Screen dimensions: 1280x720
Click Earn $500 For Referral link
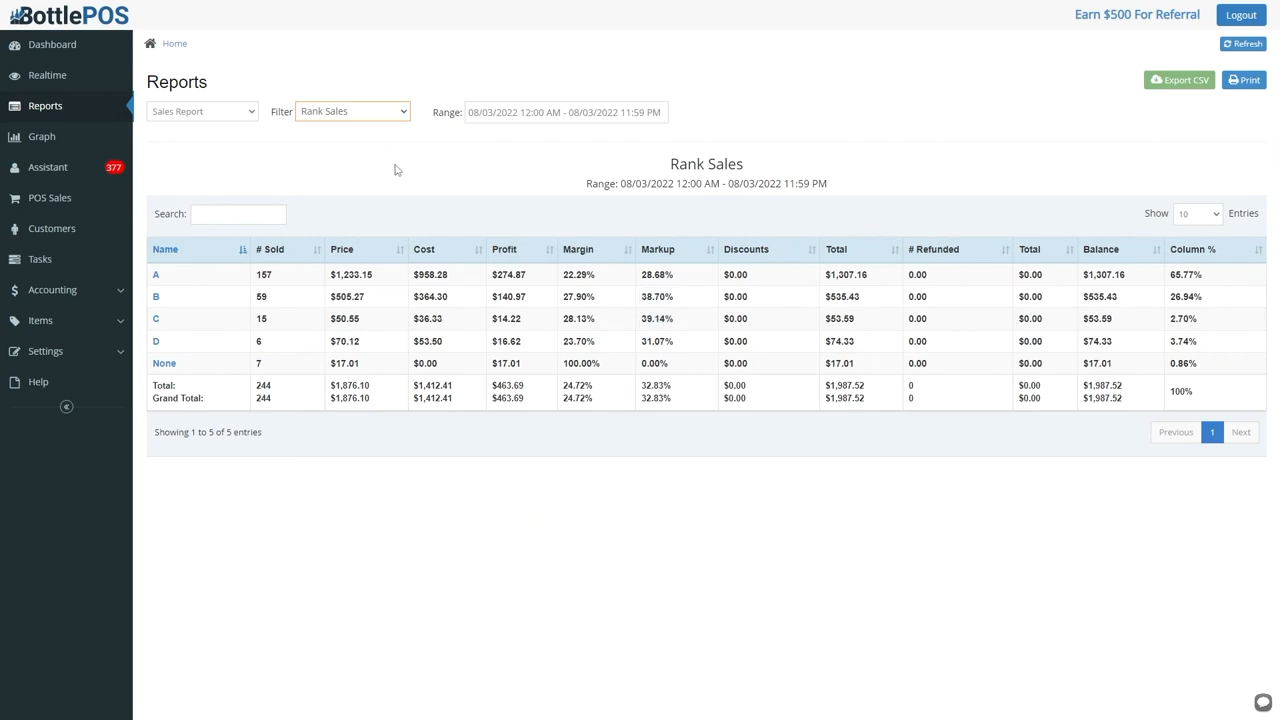pyautogui.click(x=1137, y=15)
